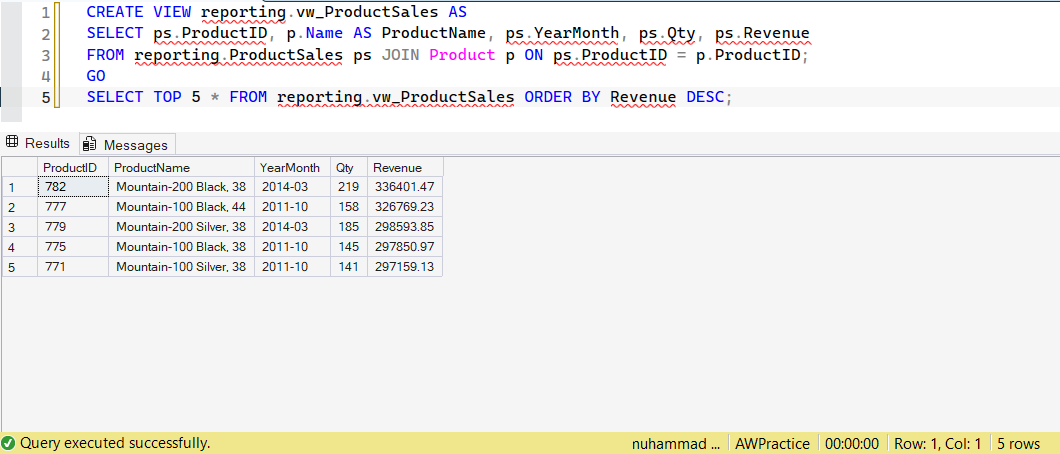1060x454 pixels.
Task: Click the status bar message Query executed successfully
Action: click(115, 443)
